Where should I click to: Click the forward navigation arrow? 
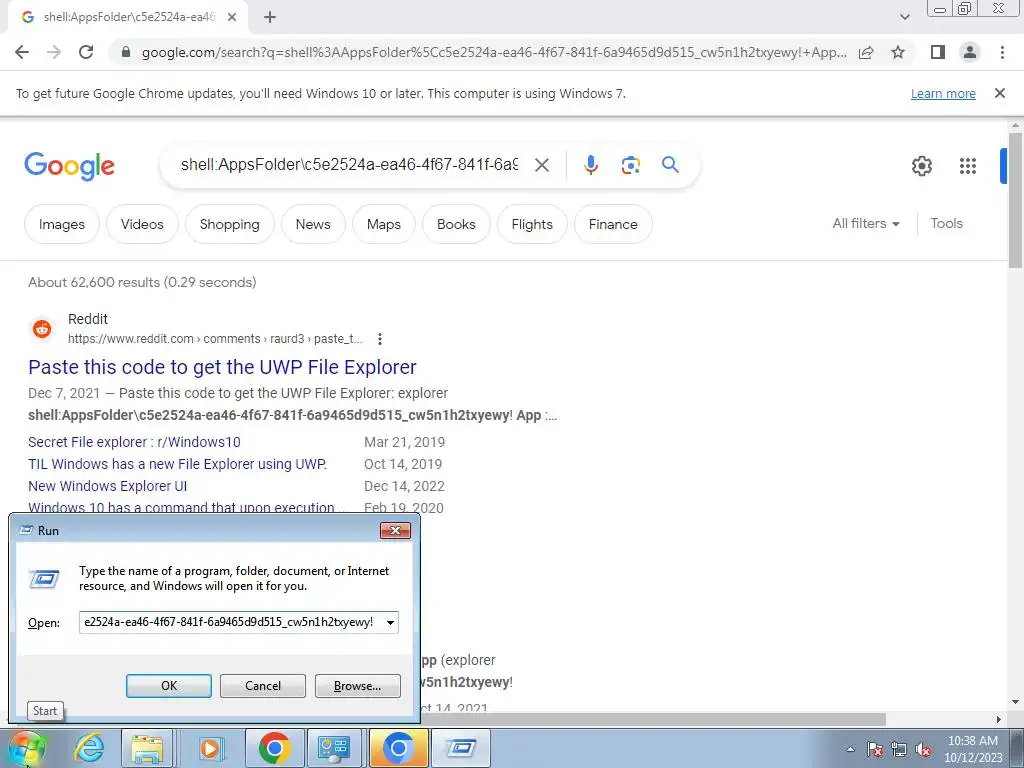point(54,52)
